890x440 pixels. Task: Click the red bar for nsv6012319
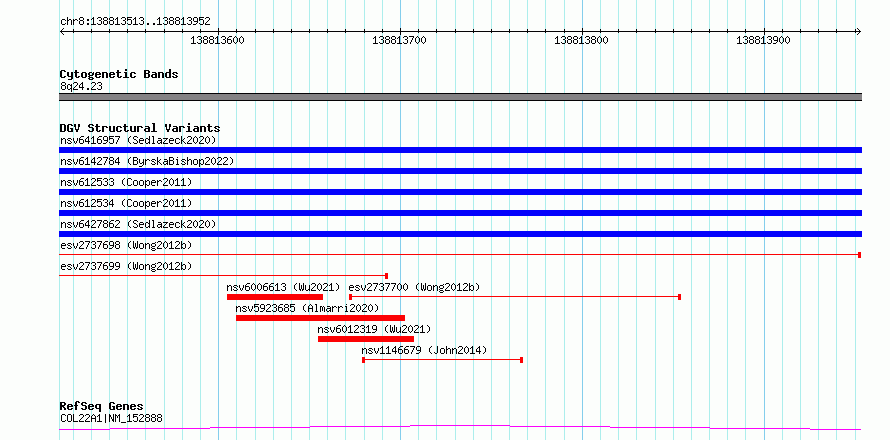366,339
